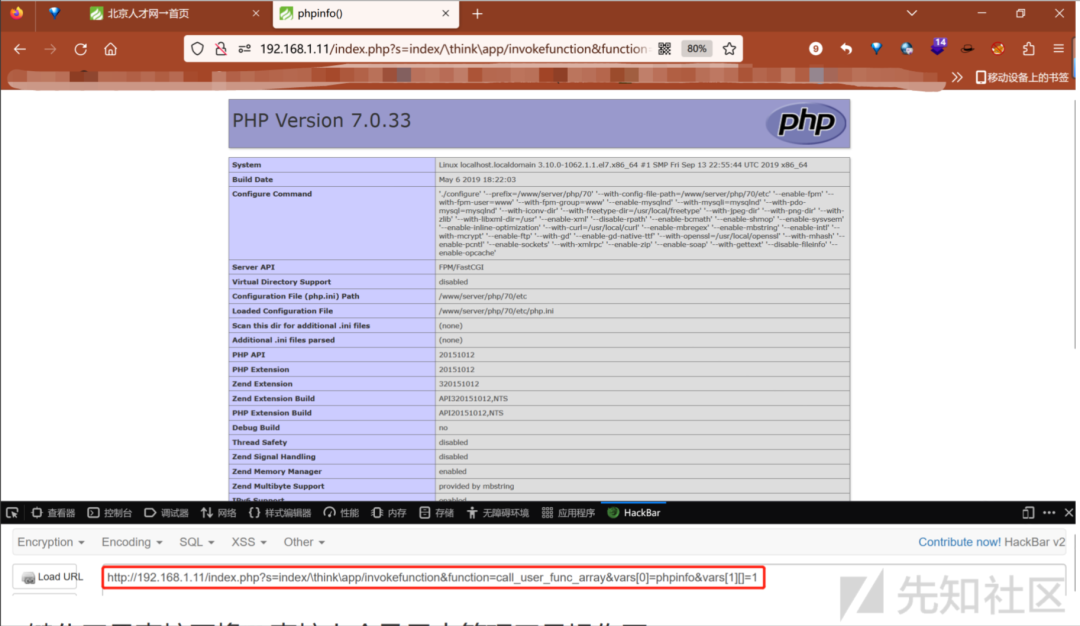Click the php logo image

pyautogui.click(x=806, y=123)
